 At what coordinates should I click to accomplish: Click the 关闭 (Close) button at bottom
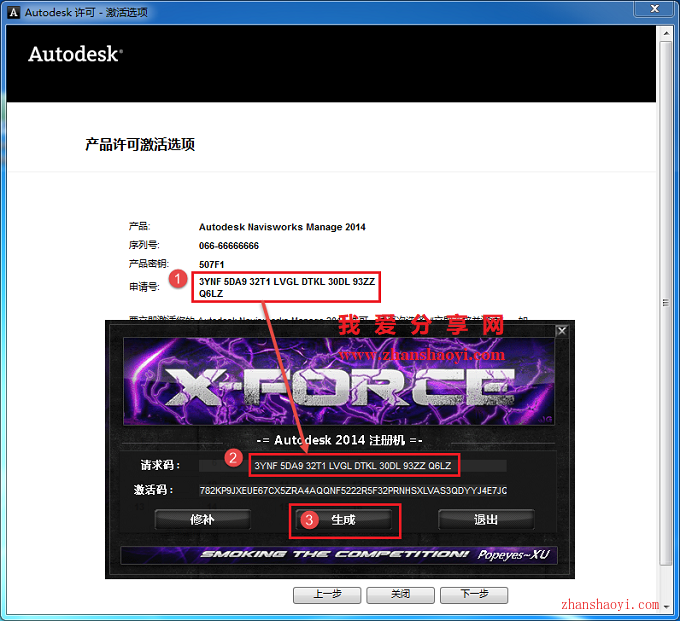400,595
